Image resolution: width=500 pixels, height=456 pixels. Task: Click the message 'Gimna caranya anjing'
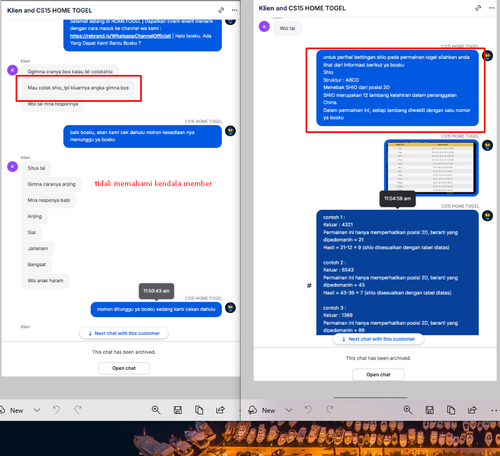point(51,184)
